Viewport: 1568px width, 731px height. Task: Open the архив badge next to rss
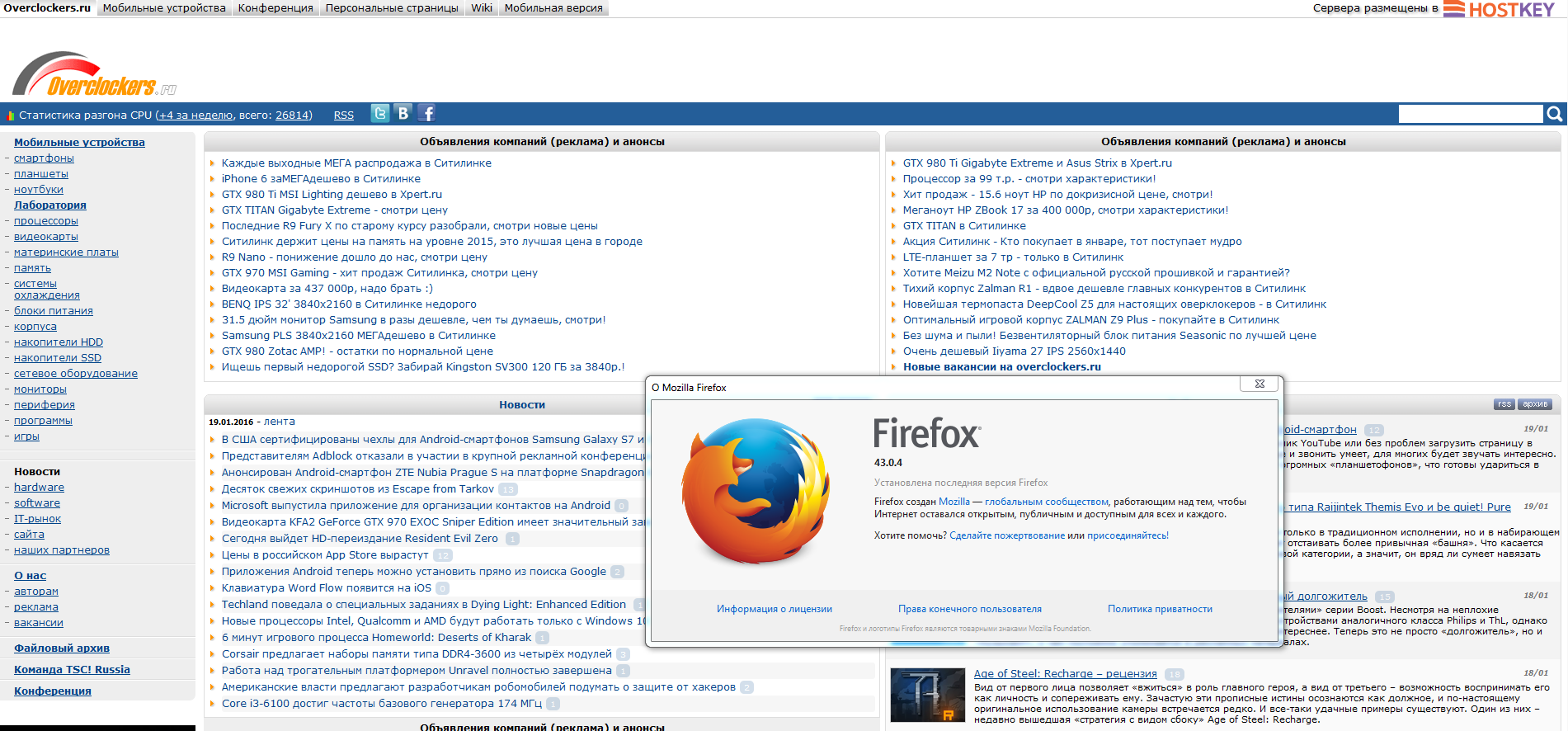click(1535, 404)
